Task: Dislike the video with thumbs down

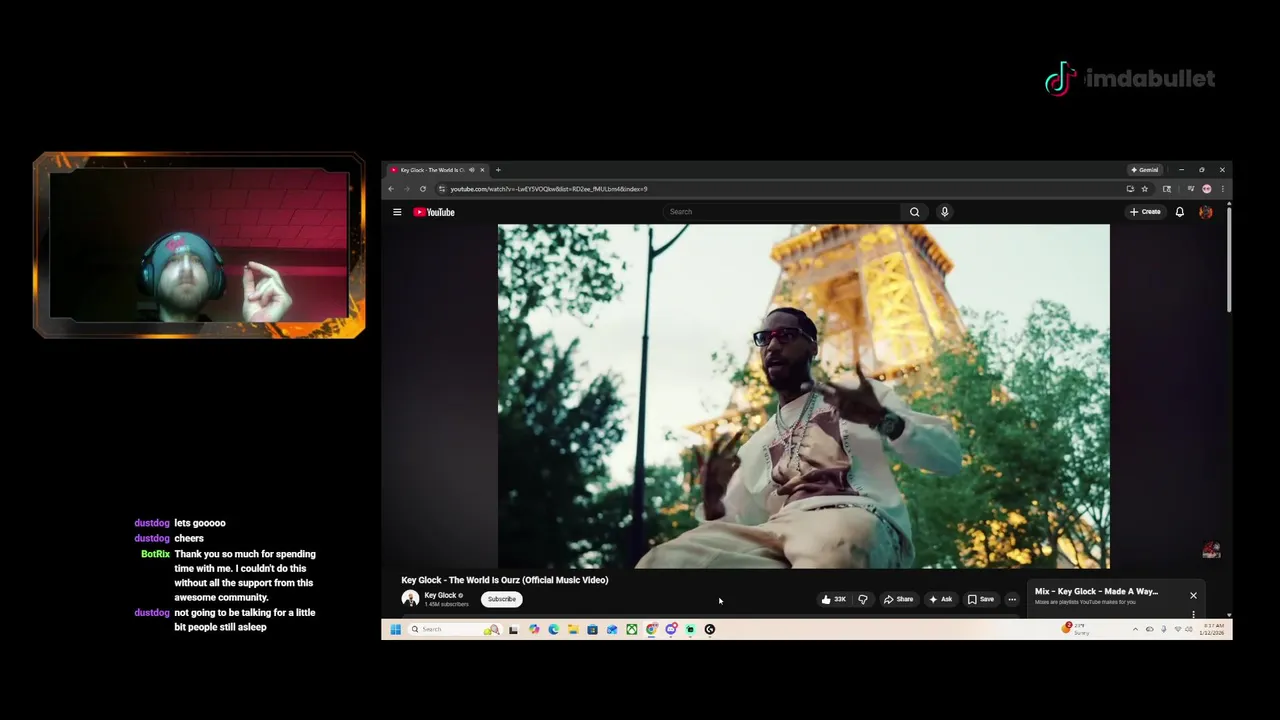Action: click(x=863, y=599)
